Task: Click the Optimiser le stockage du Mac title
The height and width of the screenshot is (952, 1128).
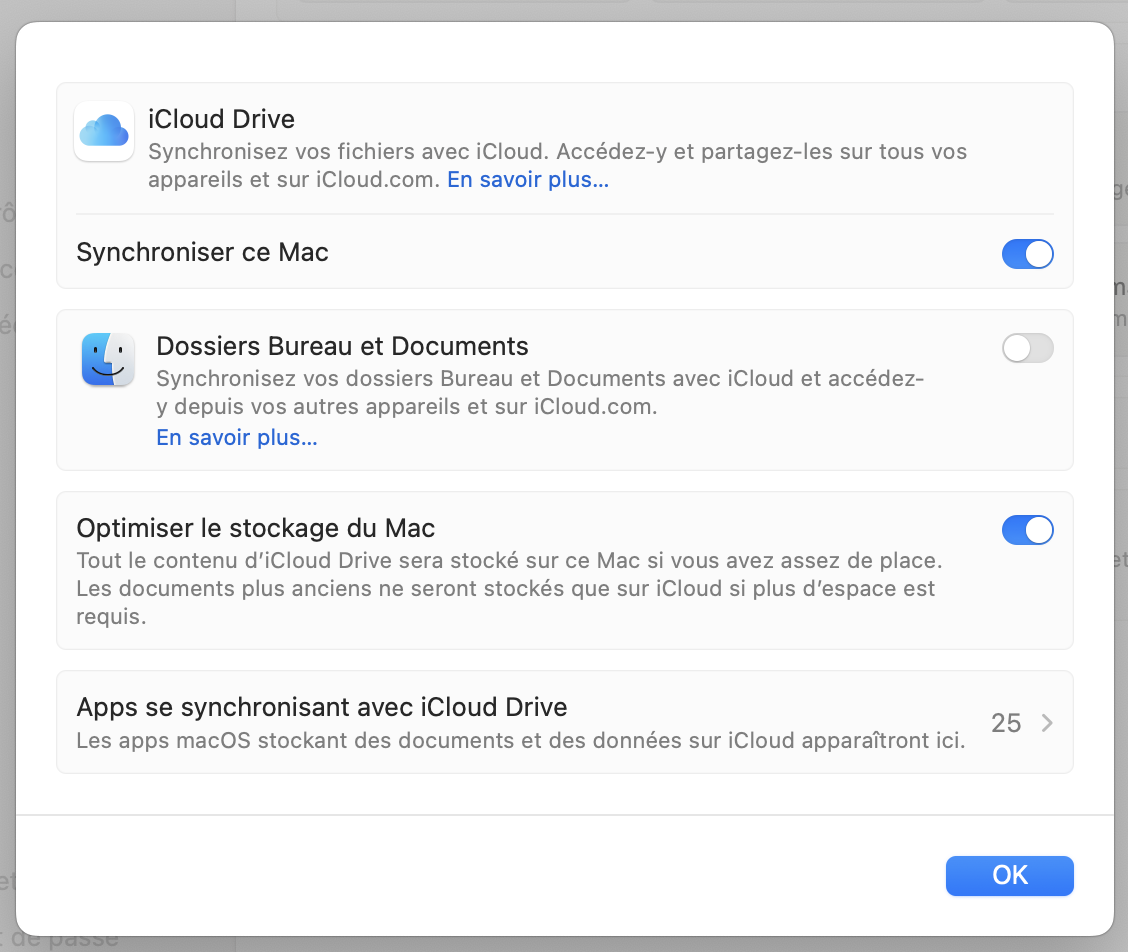Action: pyautogui.click(x=256, y=528)
